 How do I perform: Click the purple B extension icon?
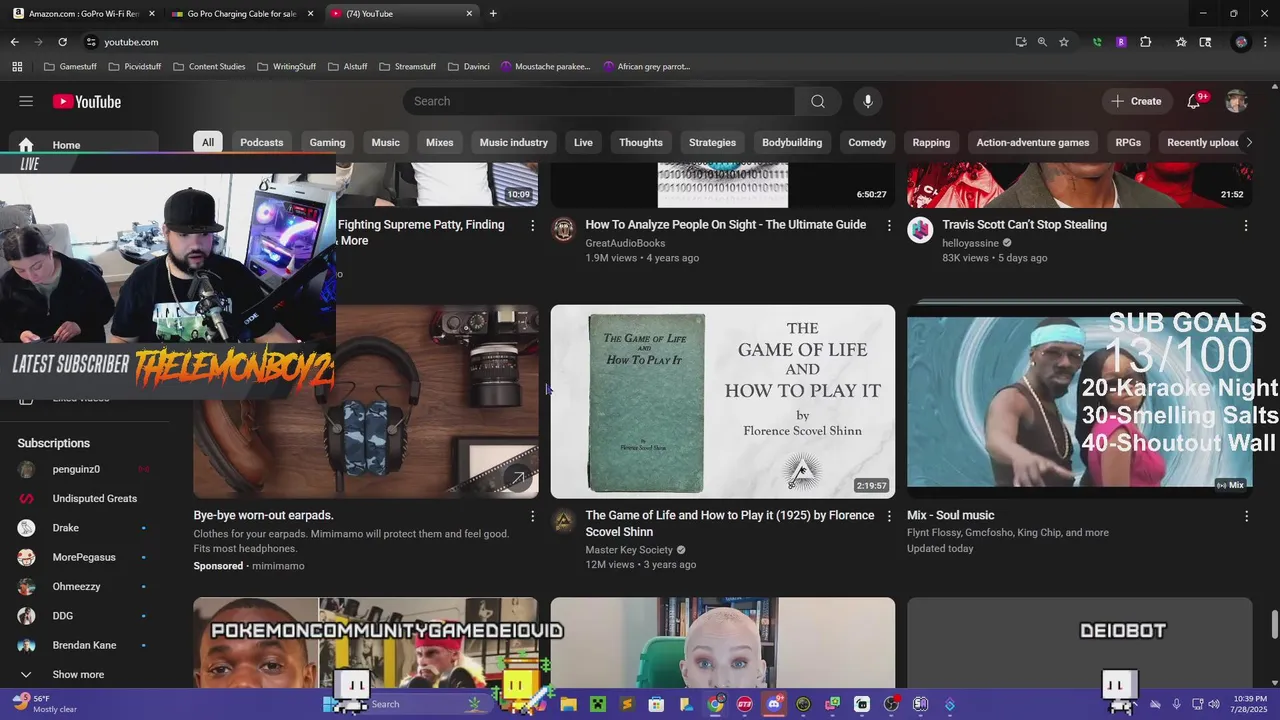pyautogui.click(x=1121, y=42)
